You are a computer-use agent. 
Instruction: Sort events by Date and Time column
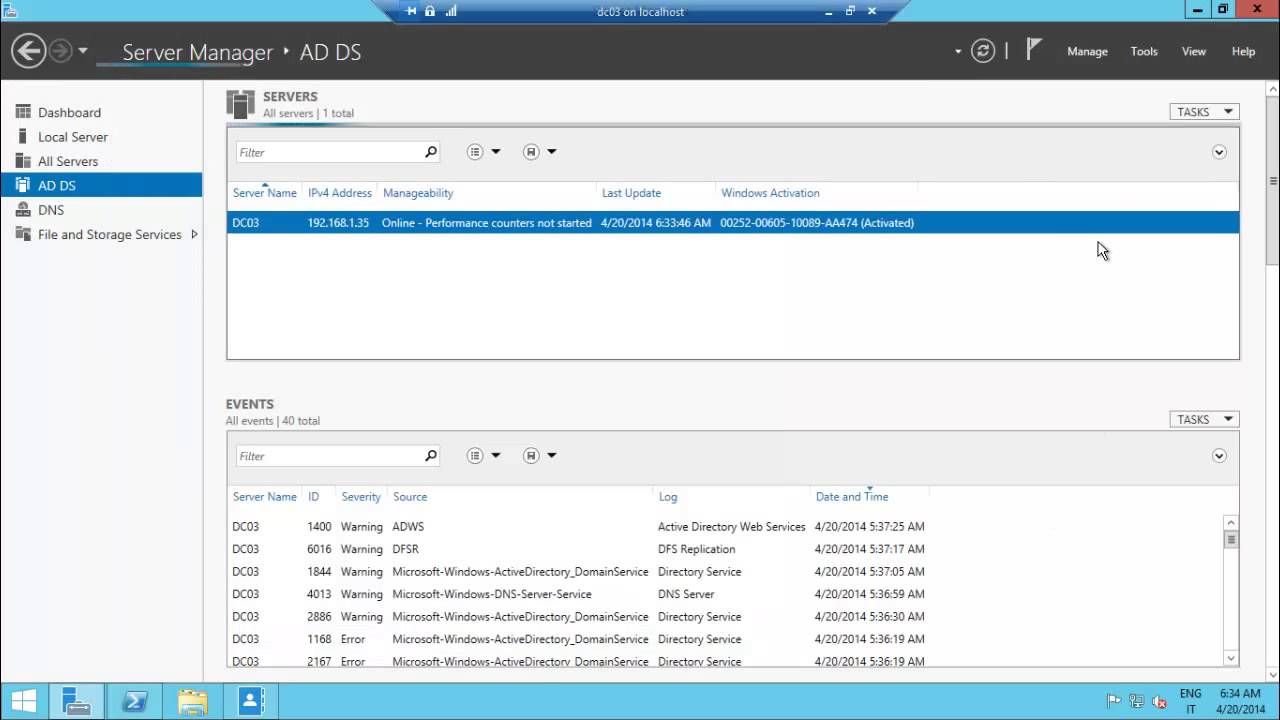852,497
